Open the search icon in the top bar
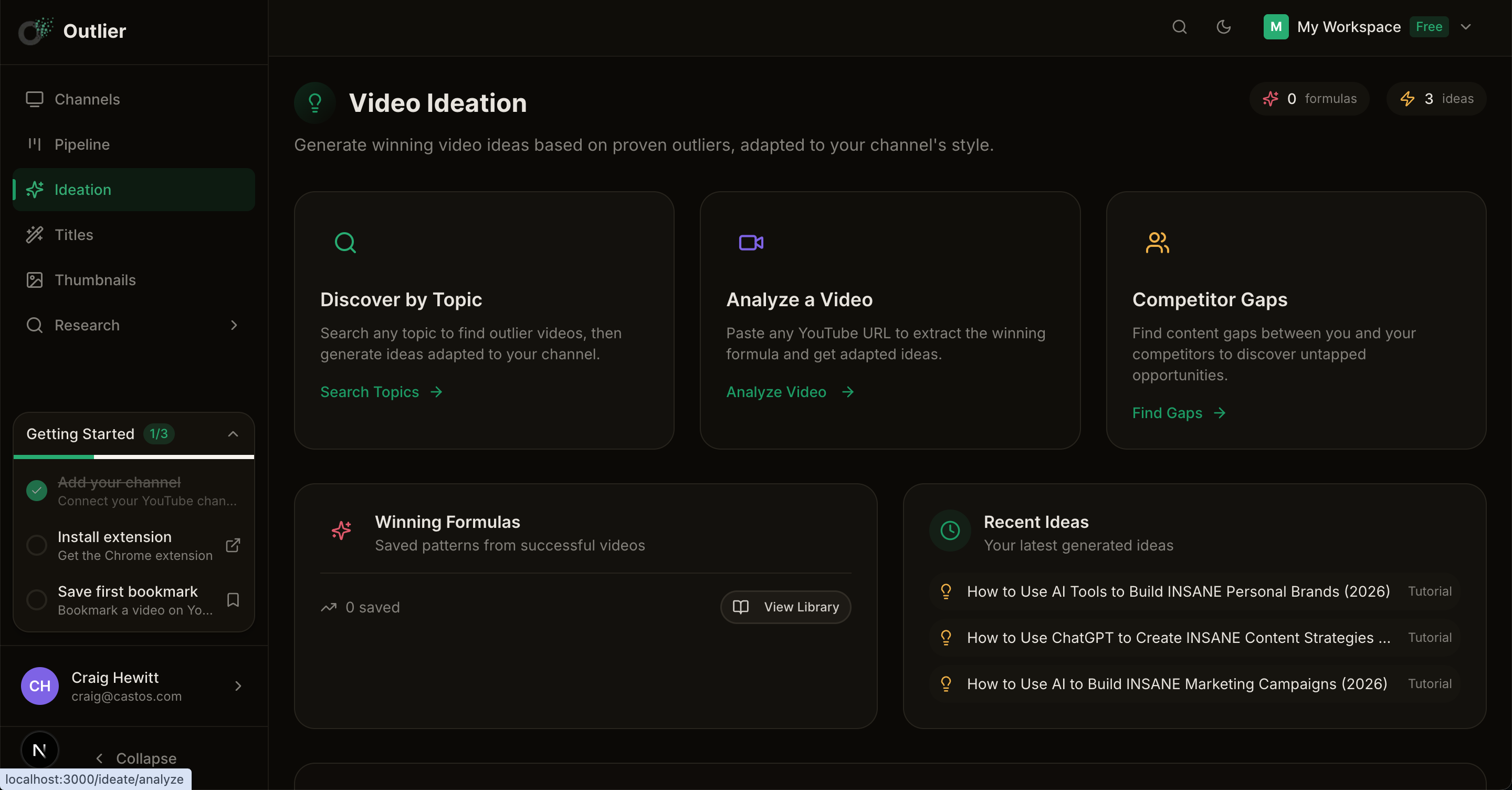 [1180, 27]
